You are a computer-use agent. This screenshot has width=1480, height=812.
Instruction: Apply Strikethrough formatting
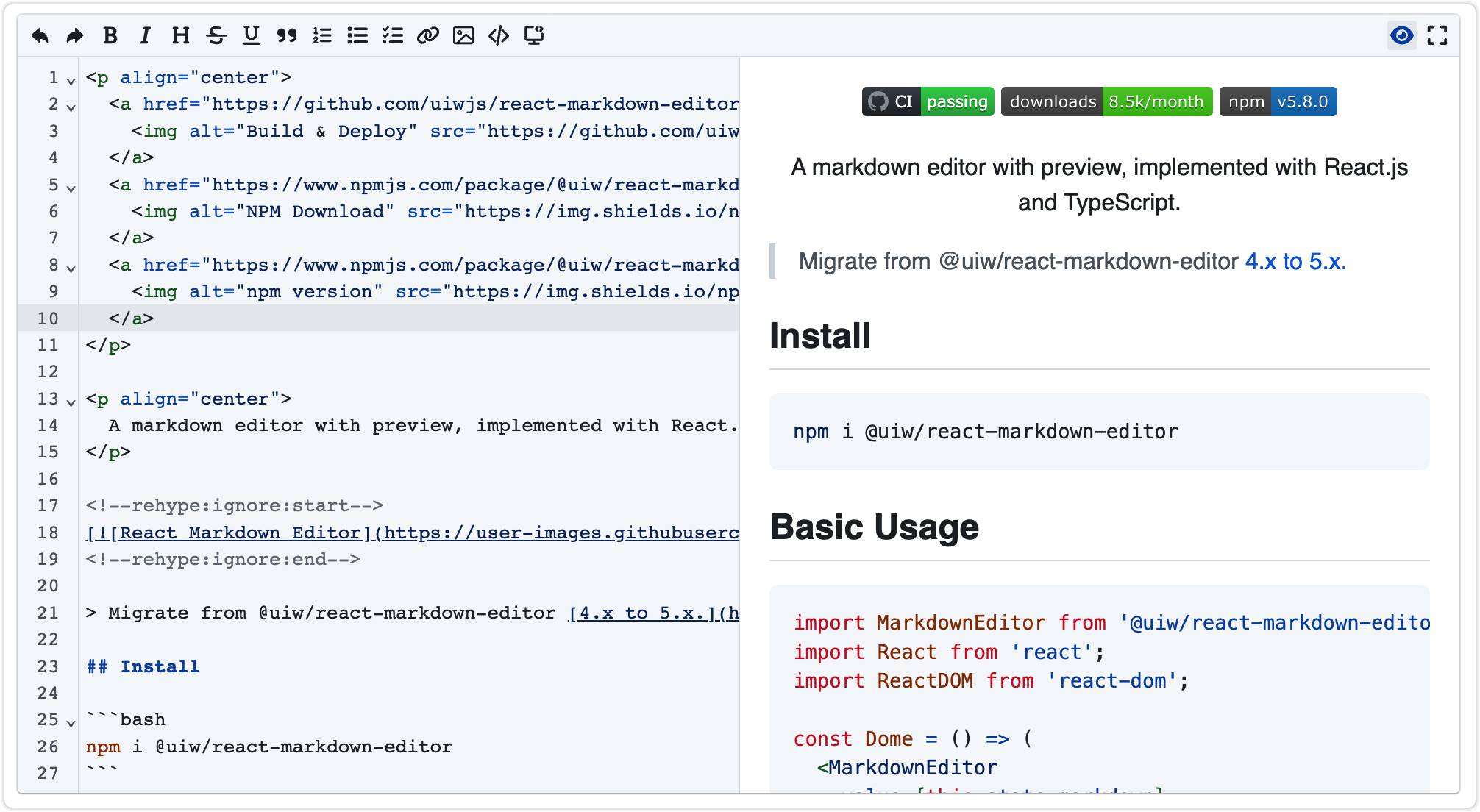(216, 35)
